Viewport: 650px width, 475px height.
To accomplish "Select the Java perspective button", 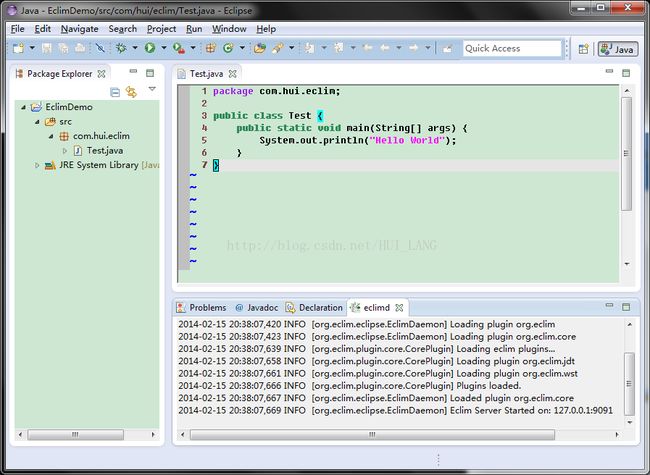I will [618, 49].
